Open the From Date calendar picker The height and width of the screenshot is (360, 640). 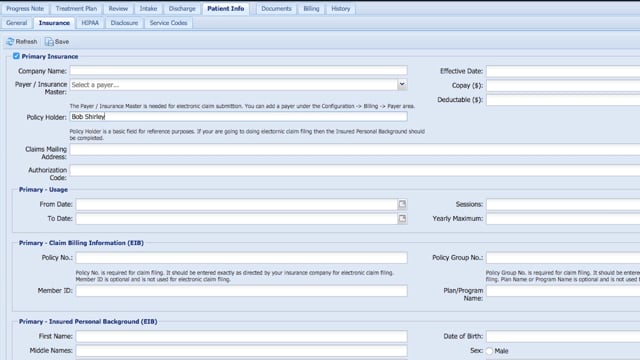pyautogui.click(x=402, y=204)
